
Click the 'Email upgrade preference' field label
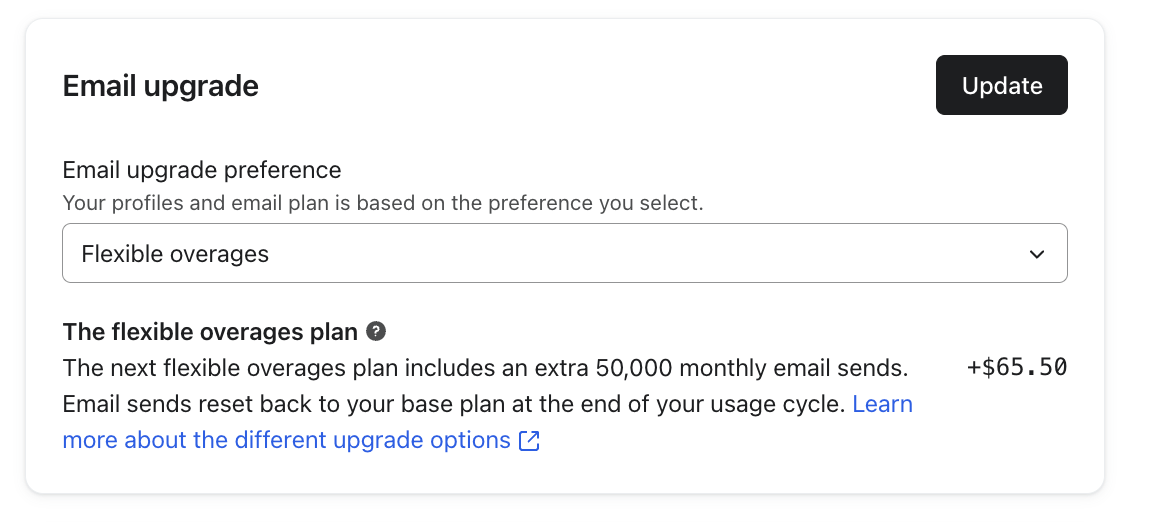[x=202, y=170]
